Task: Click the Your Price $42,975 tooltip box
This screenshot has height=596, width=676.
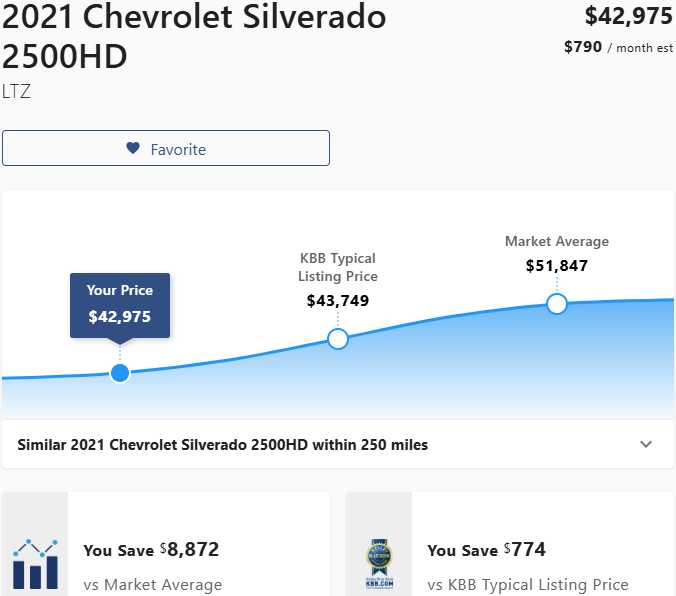Action: point(120,304)
